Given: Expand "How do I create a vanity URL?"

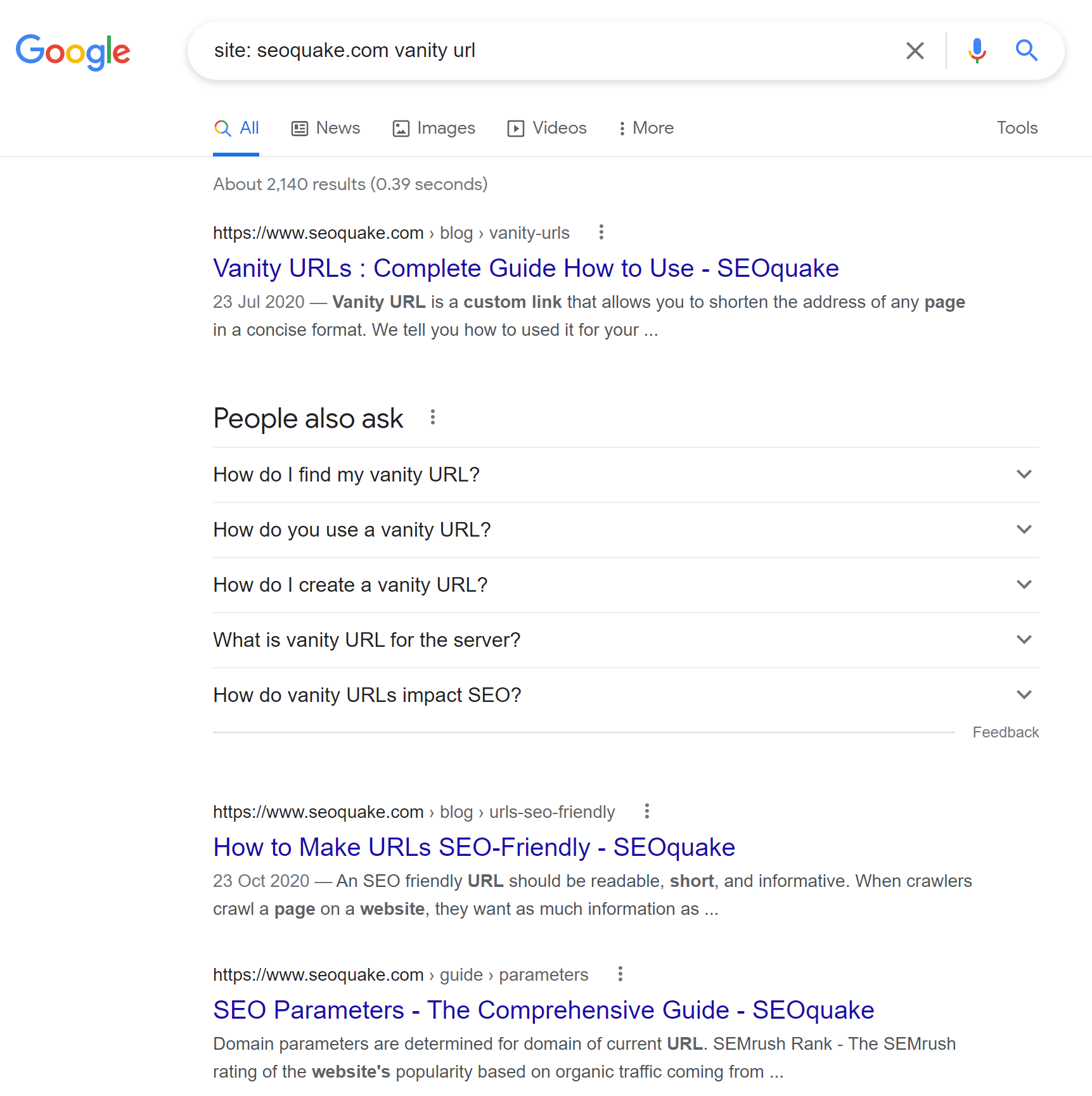Looking at the screenshot, I should (x=1024, y=585).
